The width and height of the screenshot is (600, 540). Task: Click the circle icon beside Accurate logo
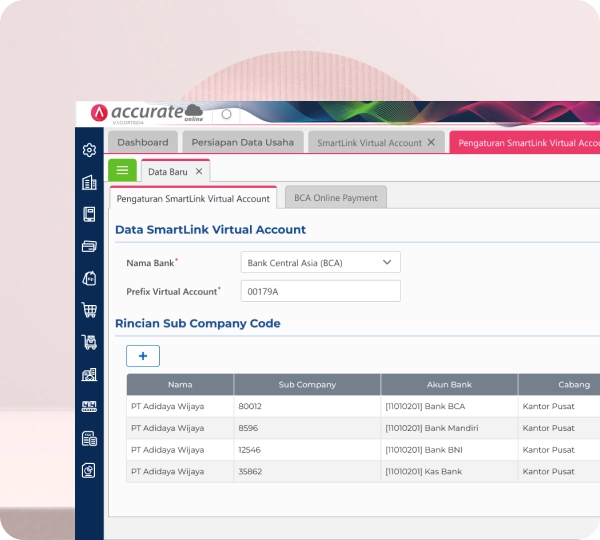227,114
